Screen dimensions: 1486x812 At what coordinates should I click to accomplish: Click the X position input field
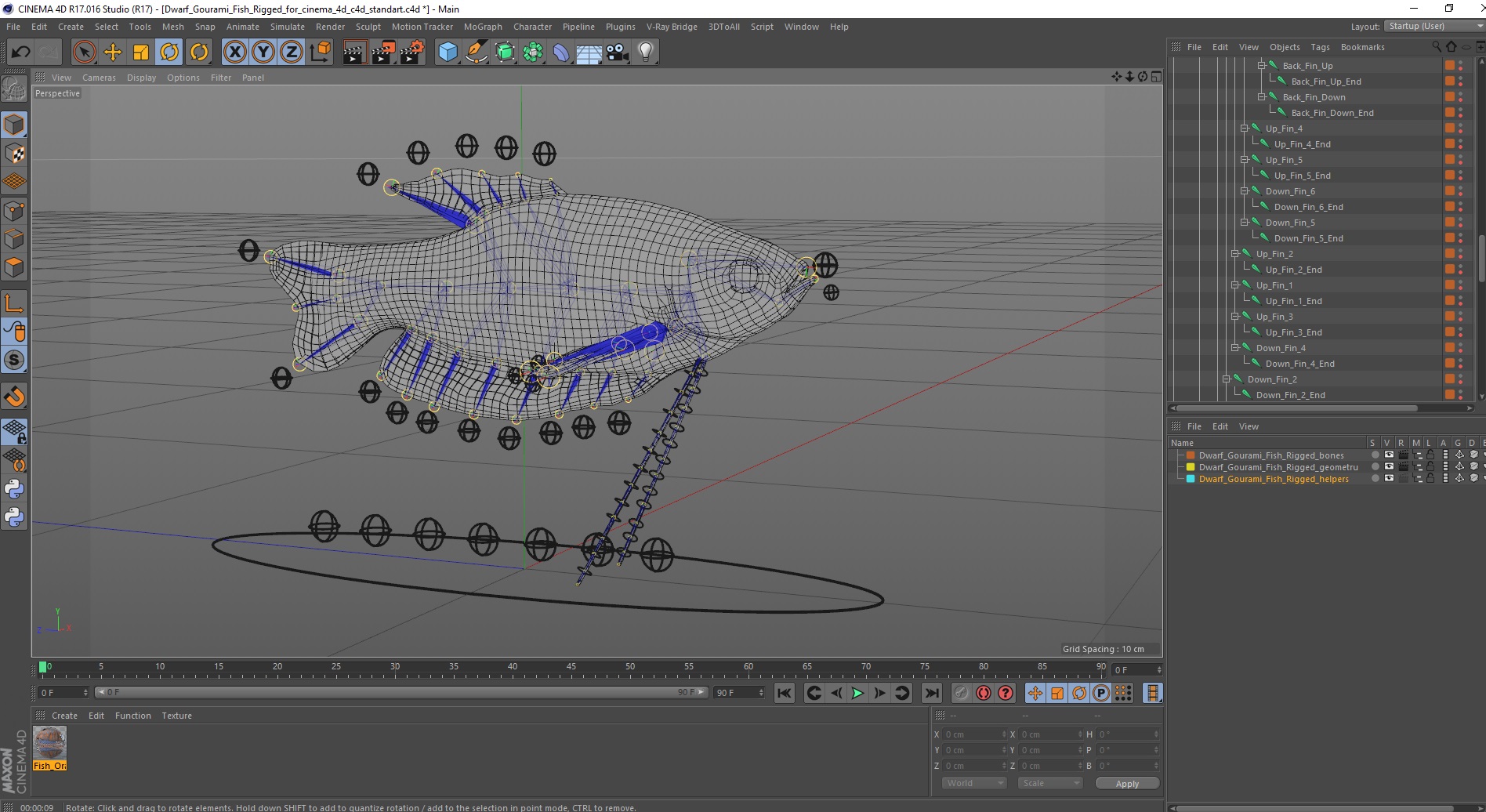point(975,734)
